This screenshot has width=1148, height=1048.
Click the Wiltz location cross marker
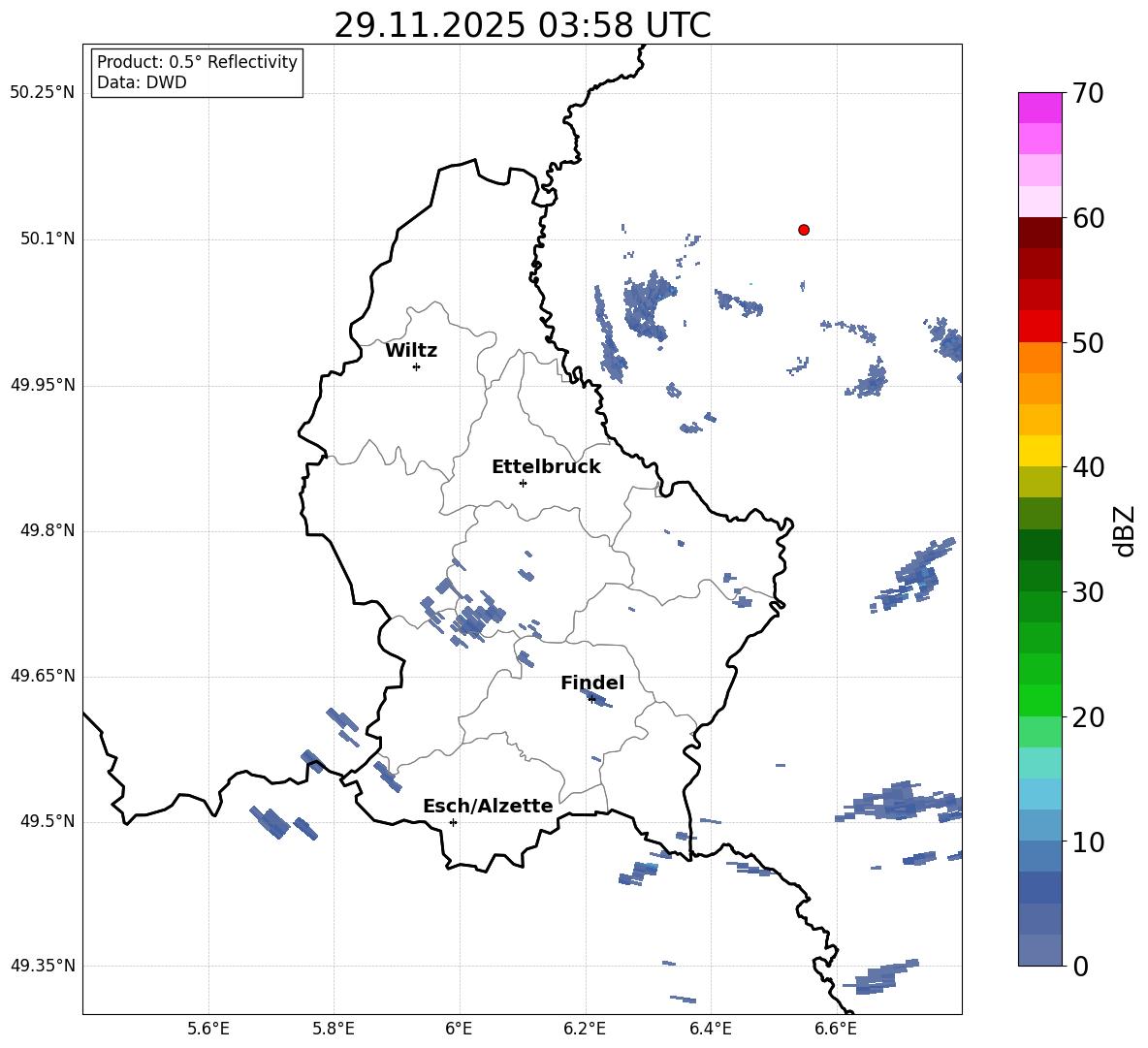417,366
